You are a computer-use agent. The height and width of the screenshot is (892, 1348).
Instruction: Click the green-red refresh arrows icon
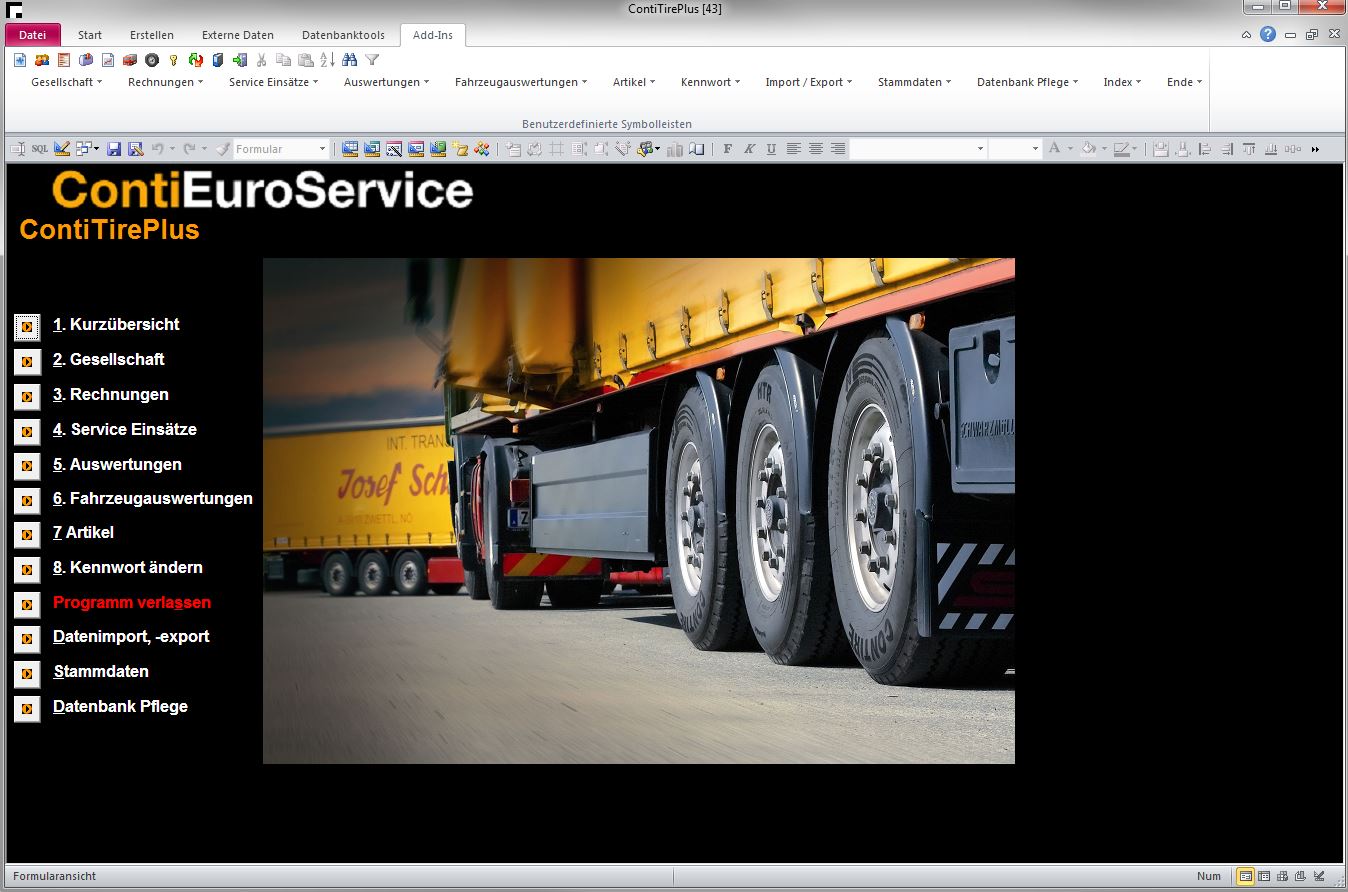coord(196,60)
